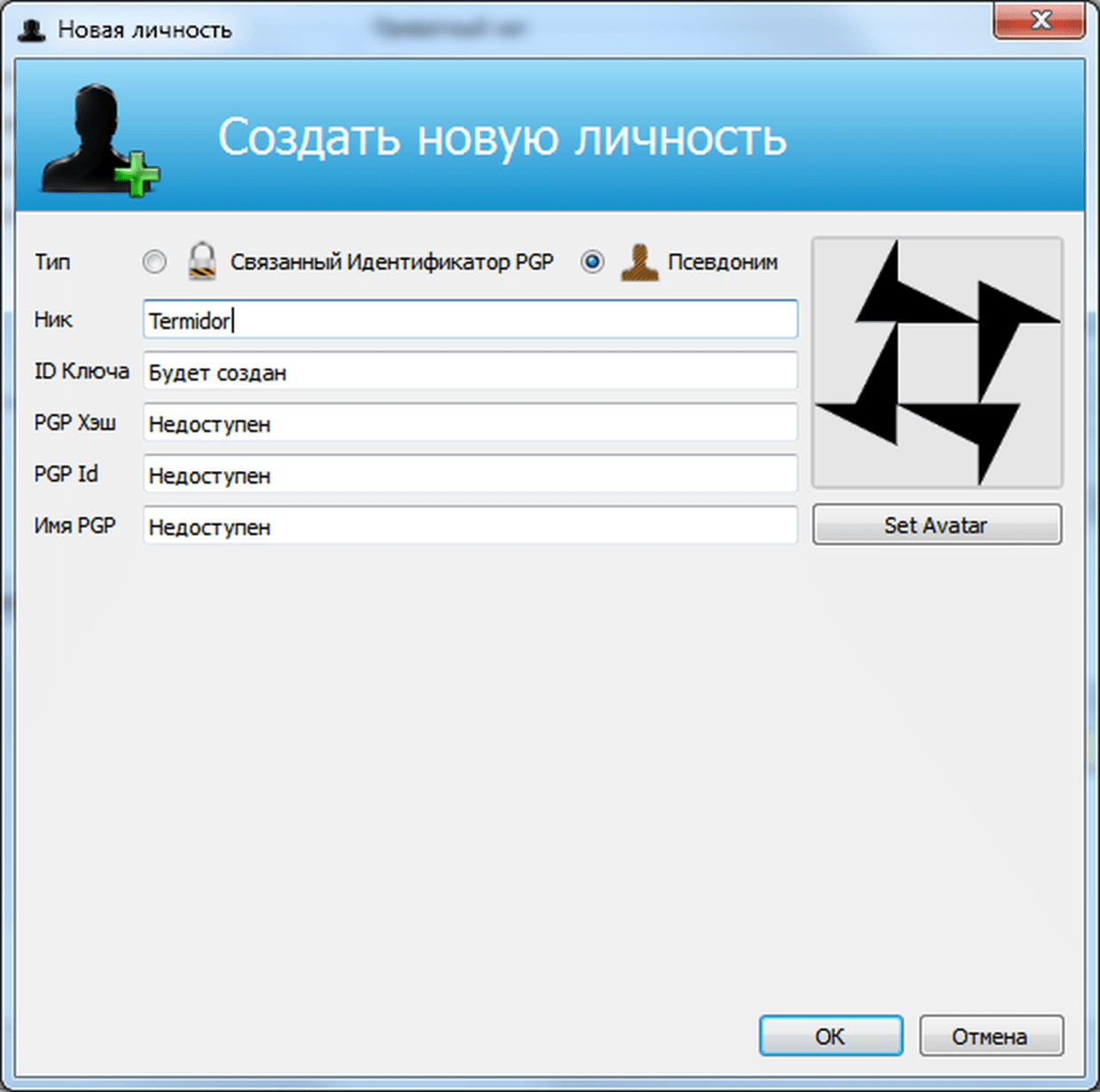Select the Связанный Идентификатор PGP radio button

point(154,262)
